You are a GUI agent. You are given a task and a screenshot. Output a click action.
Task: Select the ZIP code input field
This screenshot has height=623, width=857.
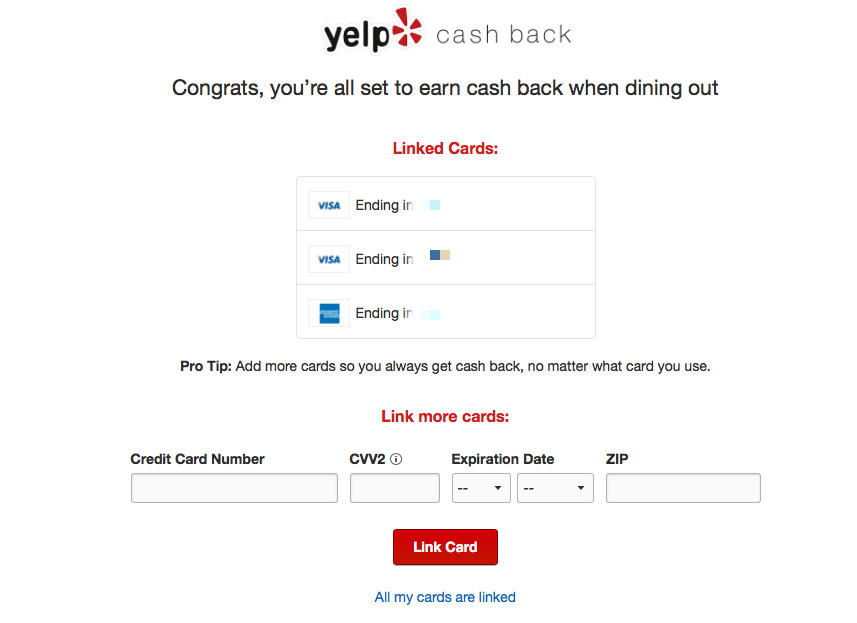click(683, 488)
